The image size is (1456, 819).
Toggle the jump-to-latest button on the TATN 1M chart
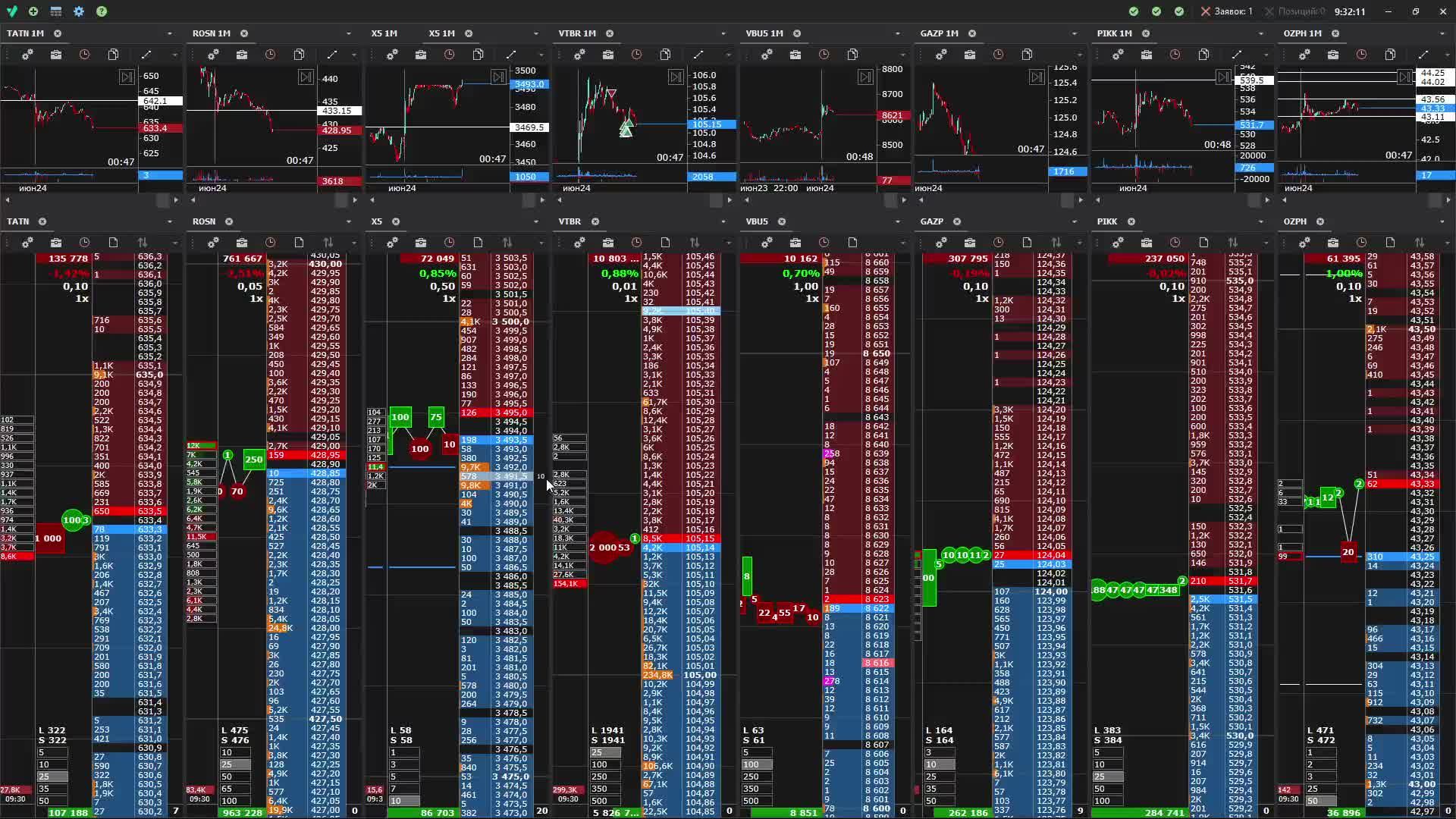(127, 77)
